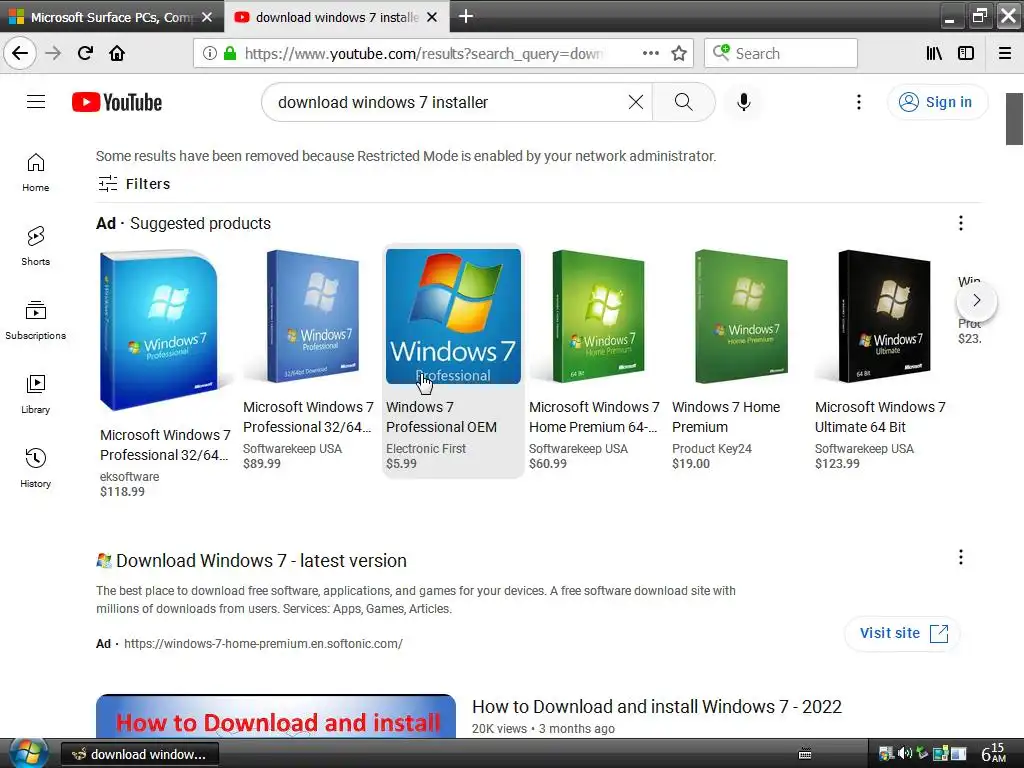1024x768 pixels.
Task: Click the softonic.com ad URL
Action: (x=263, y=643)
